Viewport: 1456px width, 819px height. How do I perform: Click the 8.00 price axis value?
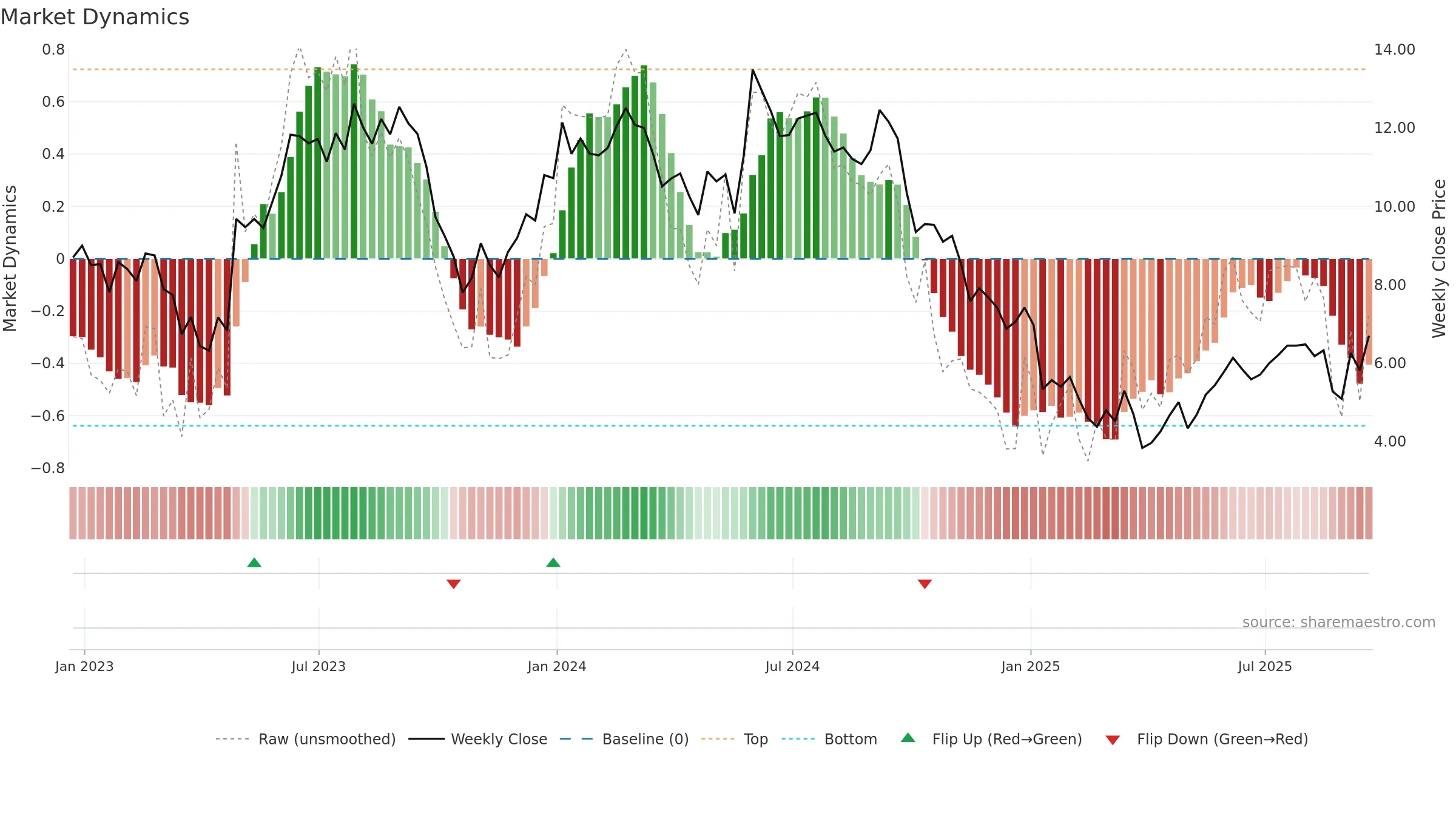tap(1389, 285)
